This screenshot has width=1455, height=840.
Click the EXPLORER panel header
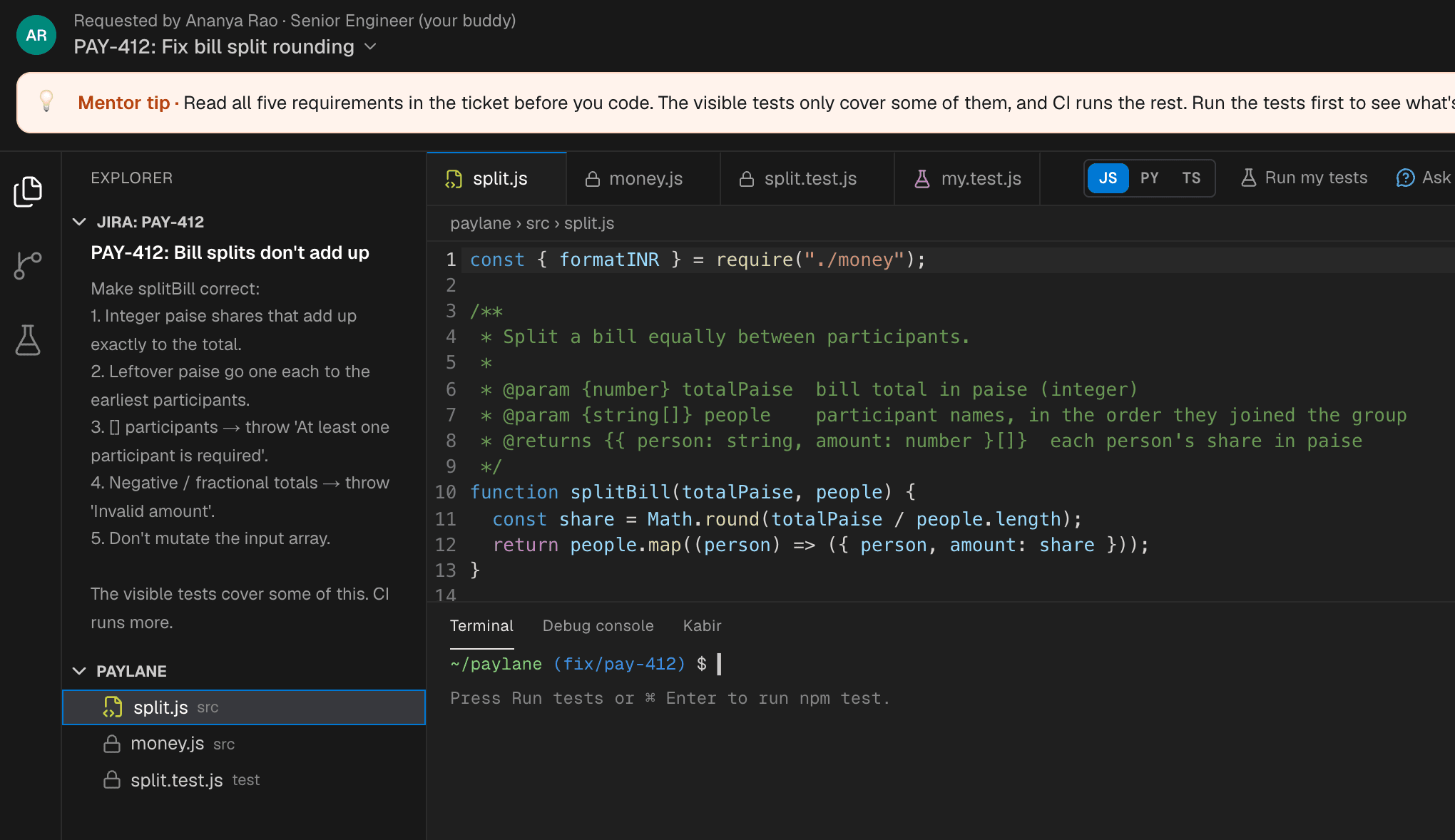click(132, 178)
